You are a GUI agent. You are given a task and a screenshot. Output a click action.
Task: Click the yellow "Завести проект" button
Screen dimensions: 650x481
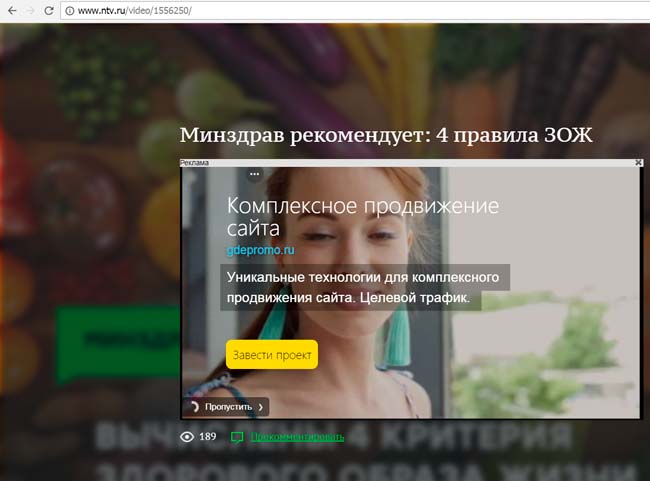click(x=272, y=355)
